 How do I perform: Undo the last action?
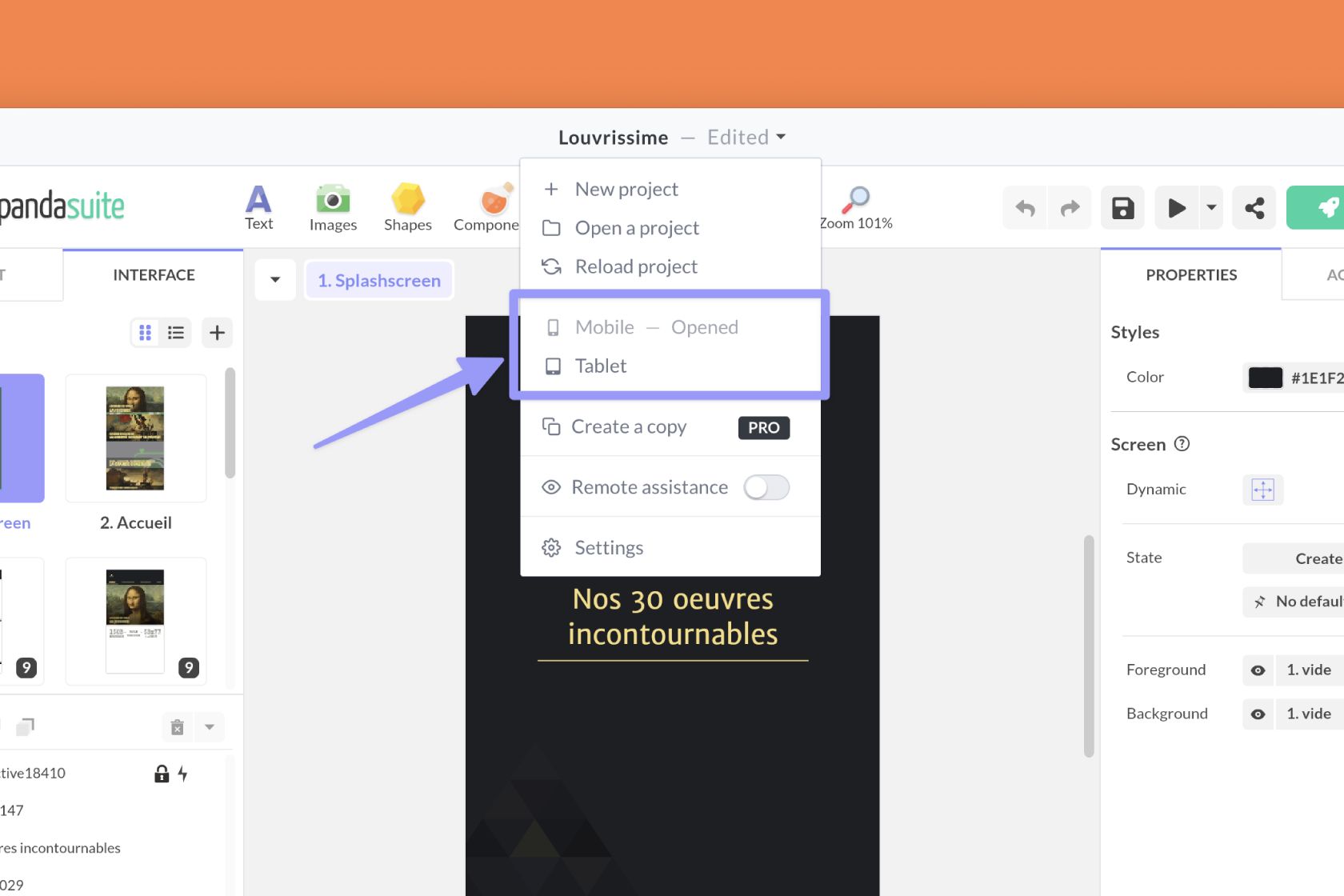(x=1024, y=207)
